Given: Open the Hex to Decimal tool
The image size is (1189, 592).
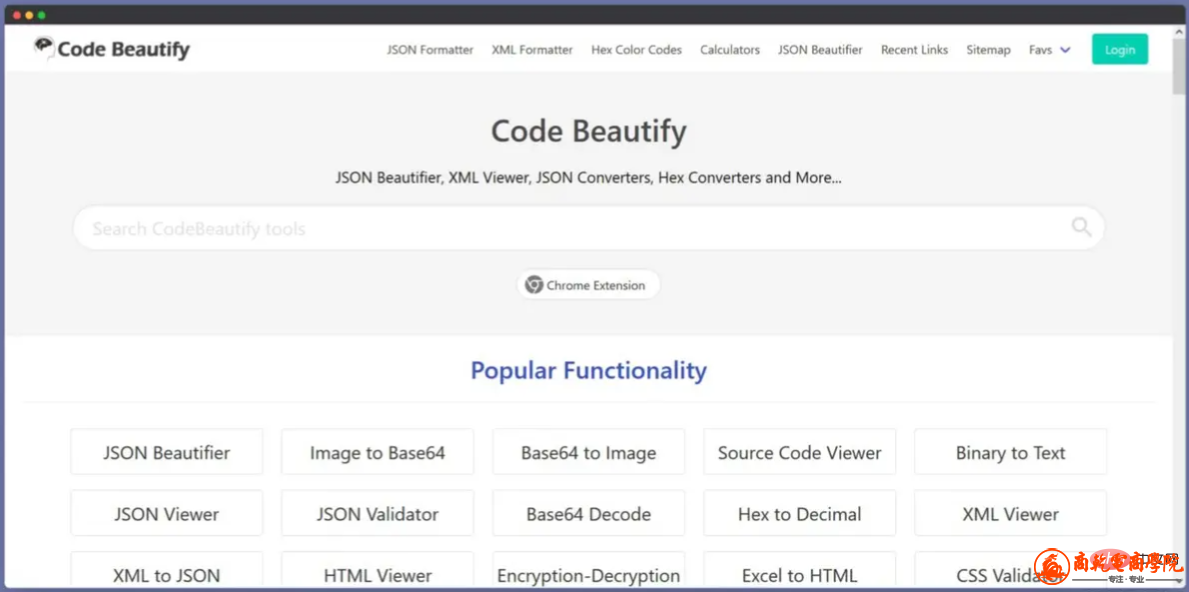Looking at the screenshot, I should 800,514.
